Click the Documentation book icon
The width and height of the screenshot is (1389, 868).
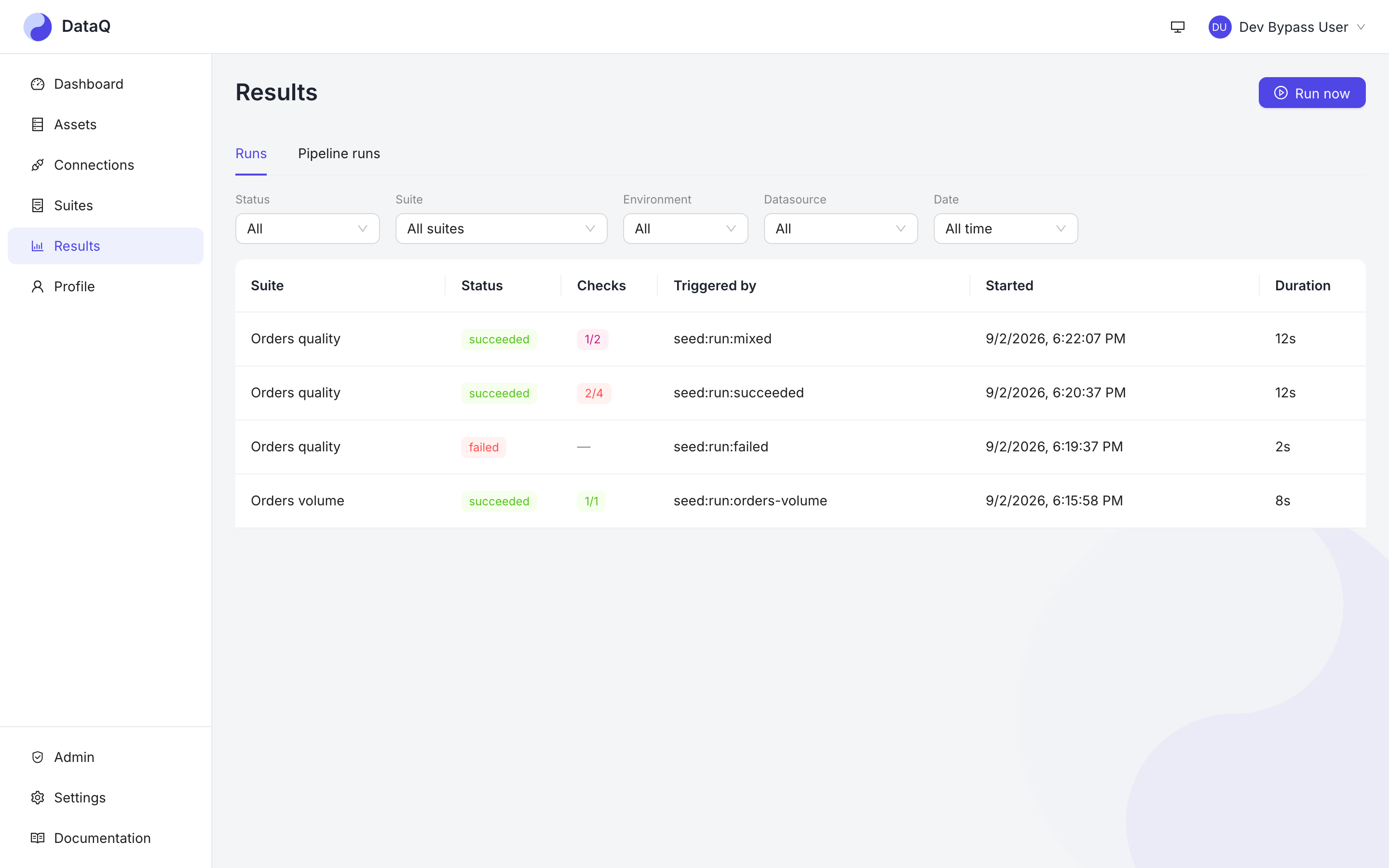coord(37,838)
